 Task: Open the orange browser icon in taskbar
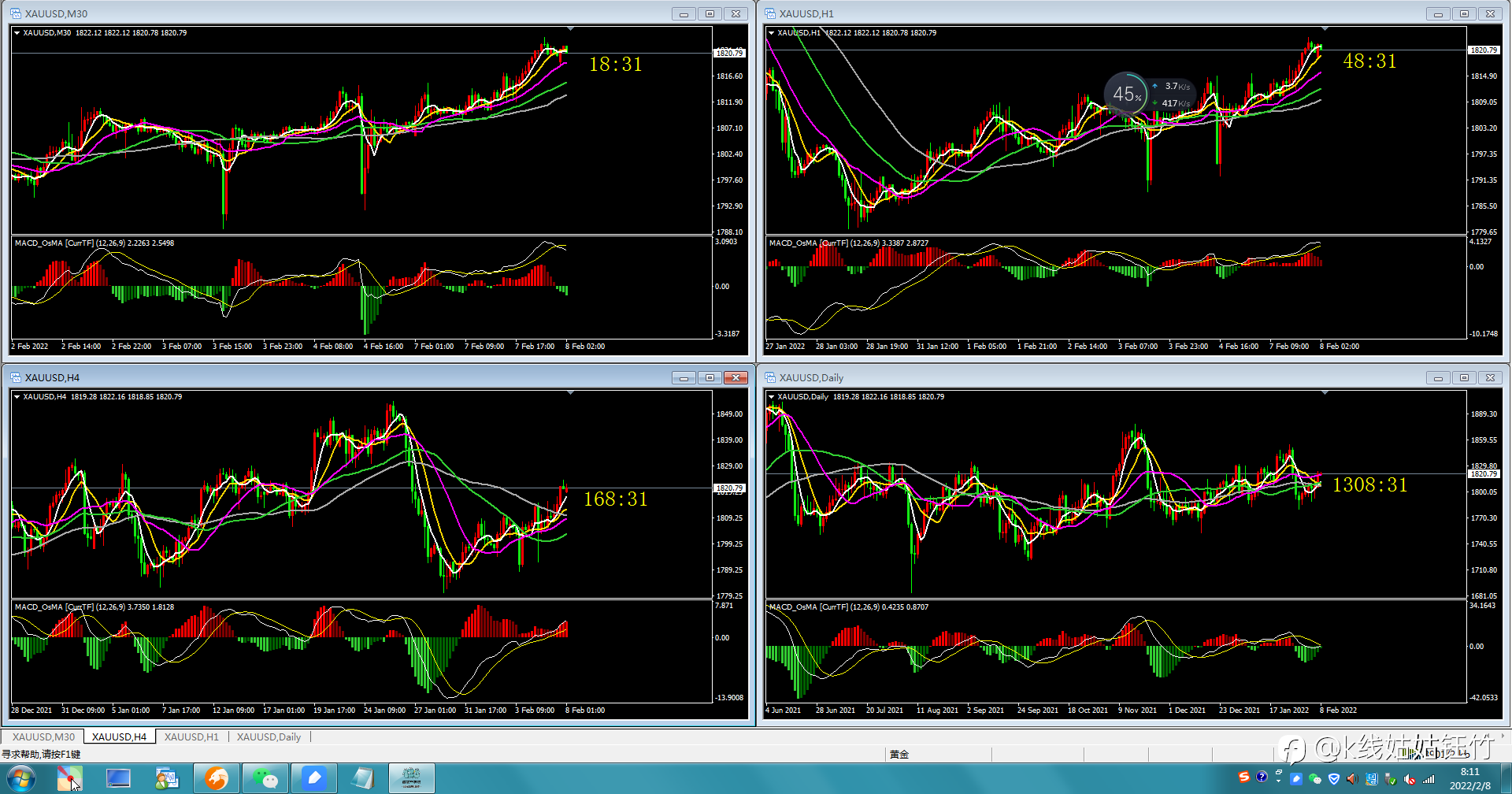pyautogui.click(x=217, y=779)
